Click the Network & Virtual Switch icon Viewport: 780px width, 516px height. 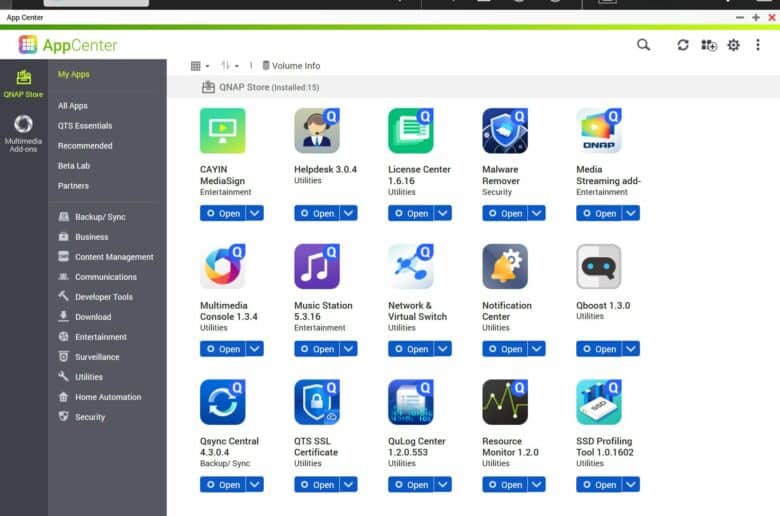coord(411,267)
